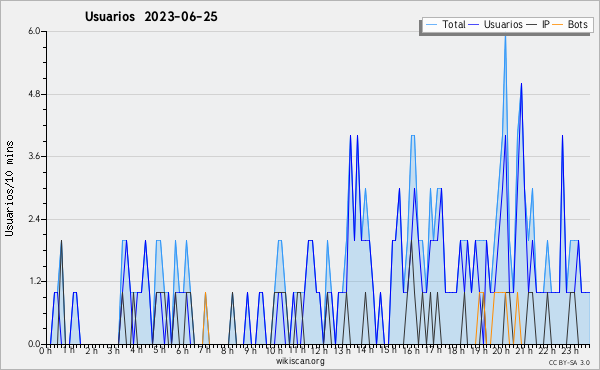Click the x-axis label '12 h'
The width and height of the screenshot is (600, 370).
pos(320,351)
